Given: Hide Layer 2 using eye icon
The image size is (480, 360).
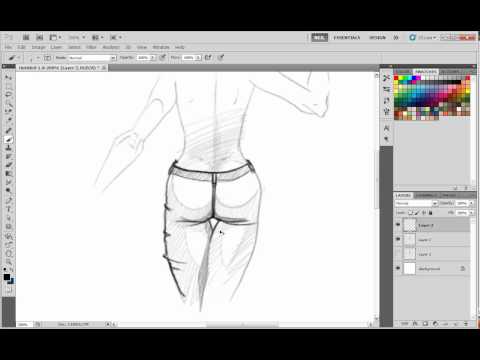Looking at the screenshot, I should 398,239.
